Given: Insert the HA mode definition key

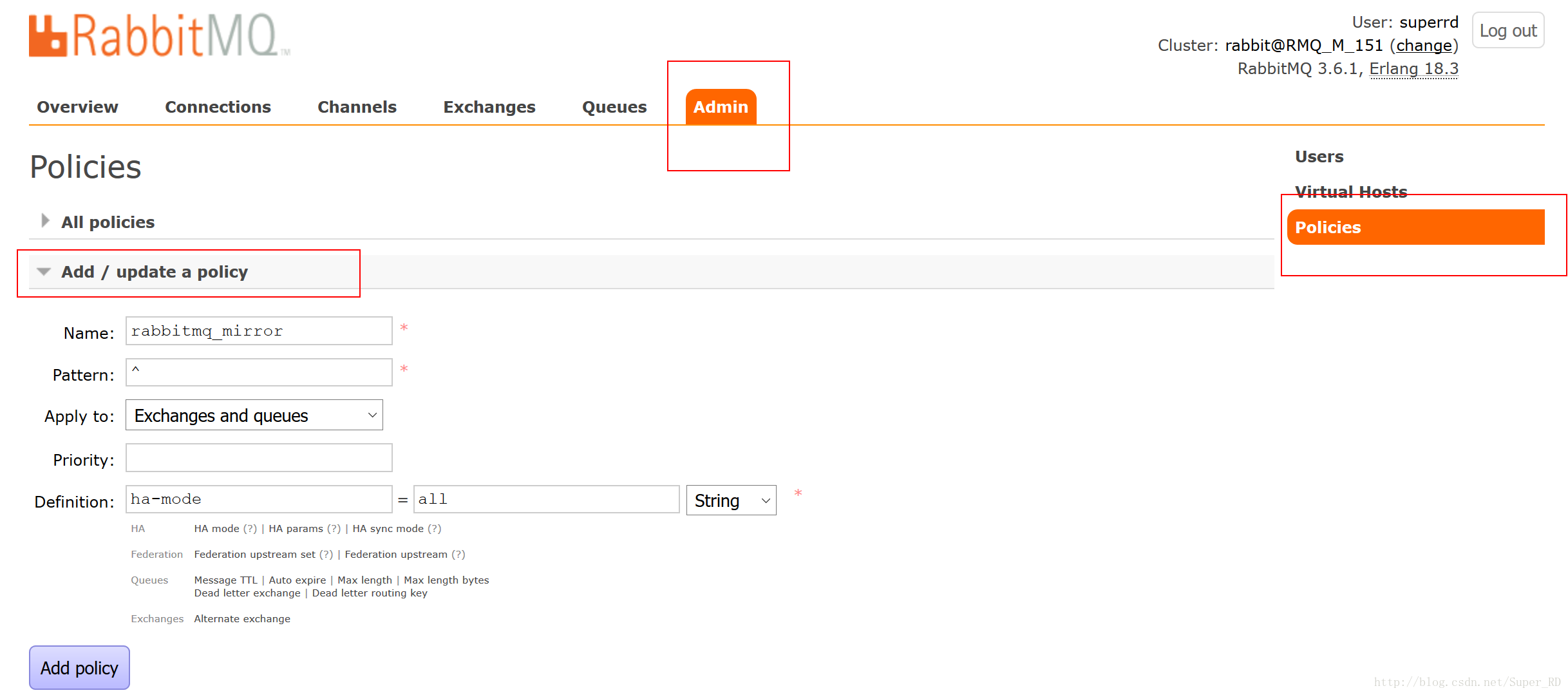Looking at the screenshot, I should tap(216, 529).
